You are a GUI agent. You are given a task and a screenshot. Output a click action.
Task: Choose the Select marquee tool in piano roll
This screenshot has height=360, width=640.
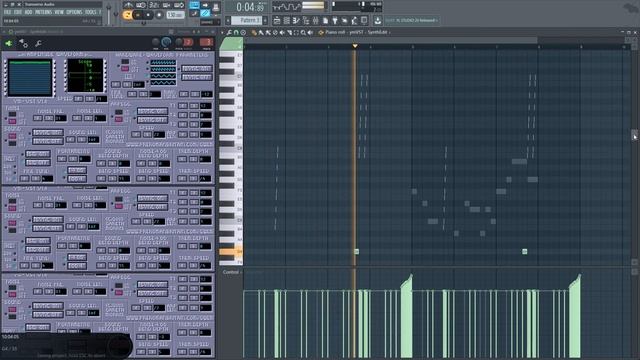296,32
